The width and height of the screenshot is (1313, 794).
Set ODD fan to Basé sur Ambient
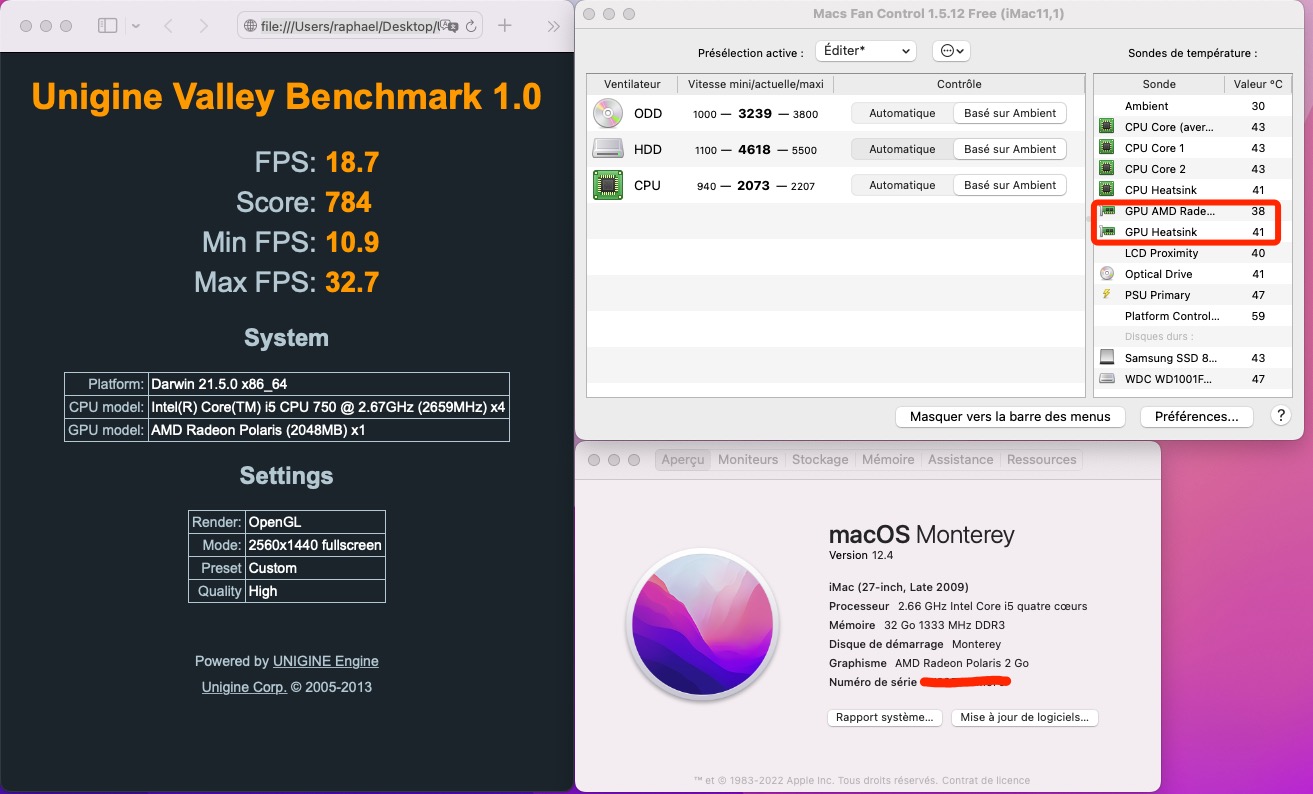pyautogui.click(x=1010, y=113)
